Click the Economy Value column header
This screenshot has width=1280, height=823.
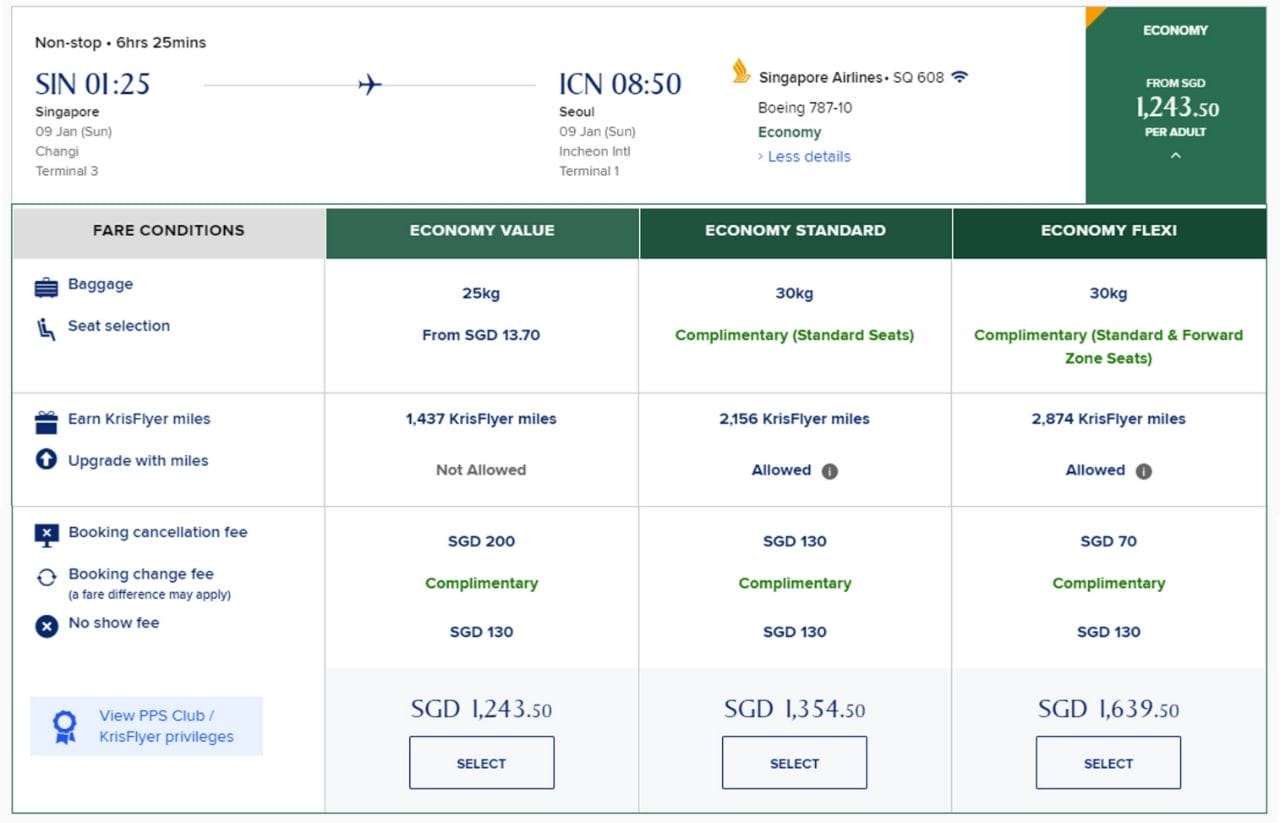click(481, 231)
